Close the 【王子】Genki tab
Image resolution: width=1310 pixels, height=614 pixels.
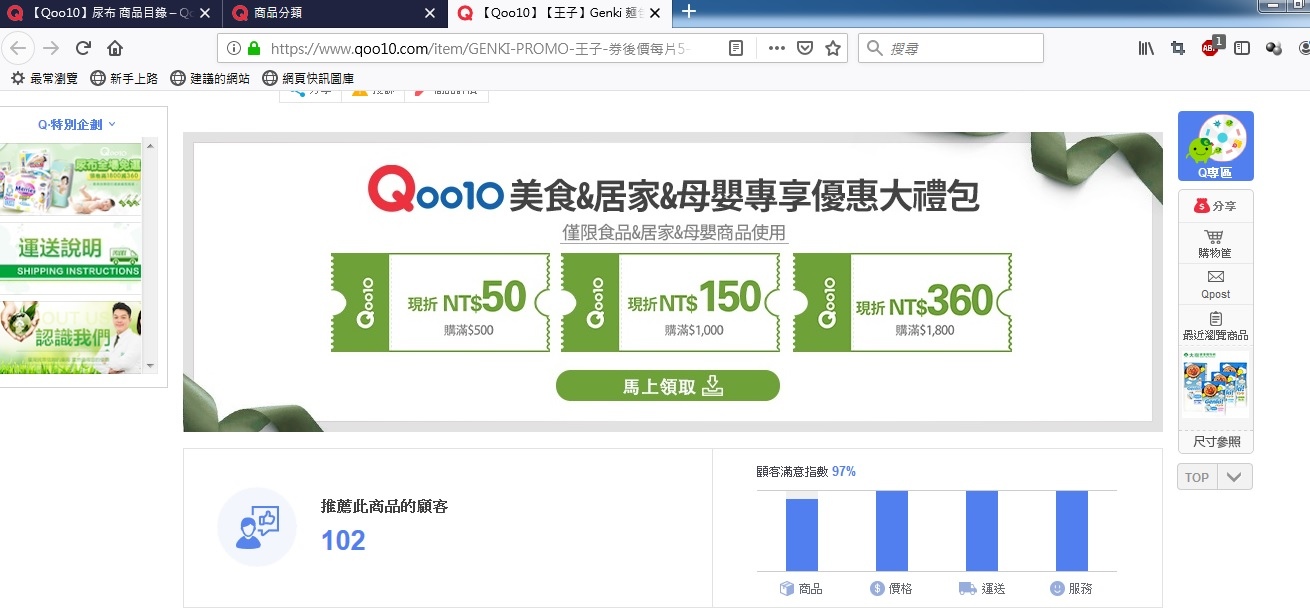655,13
